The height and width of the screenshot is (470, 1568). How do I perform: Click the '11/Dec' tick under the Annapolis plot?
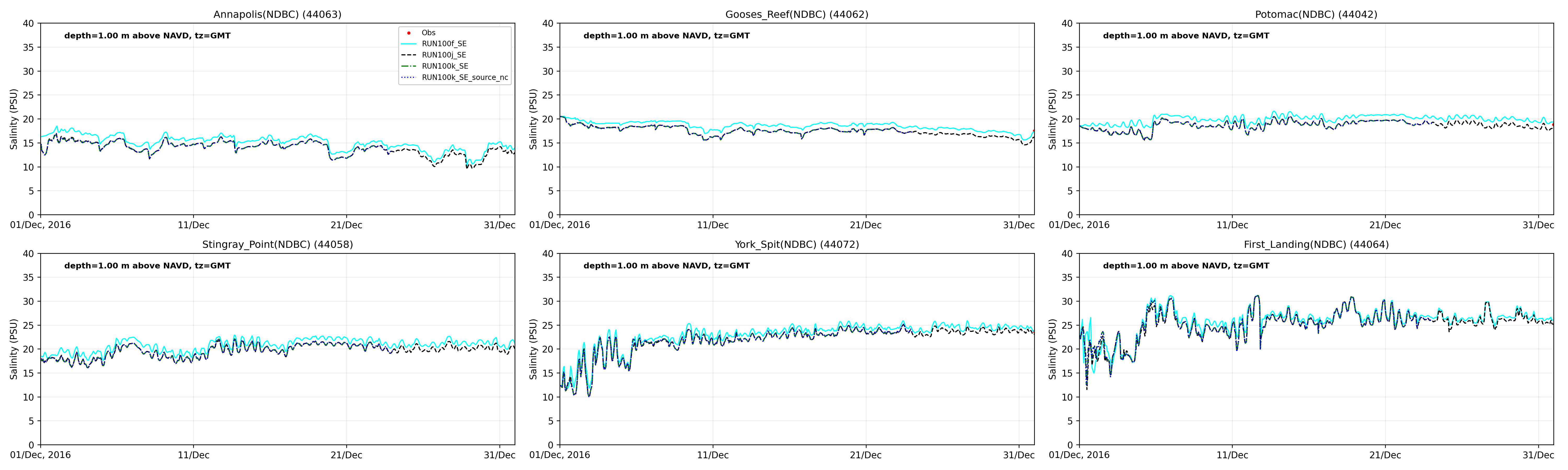194,225
